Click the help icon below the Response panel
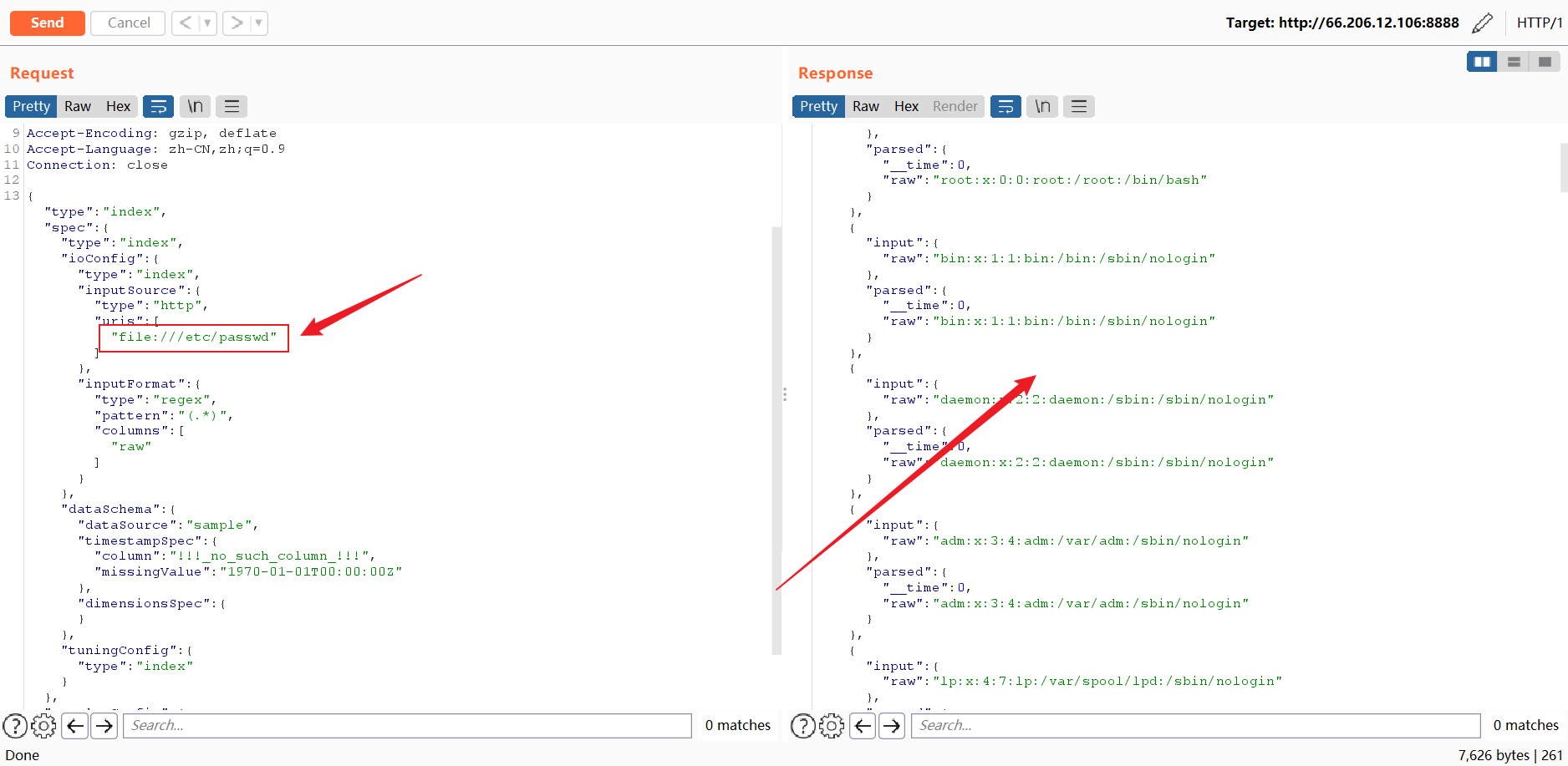 (802, 726)
